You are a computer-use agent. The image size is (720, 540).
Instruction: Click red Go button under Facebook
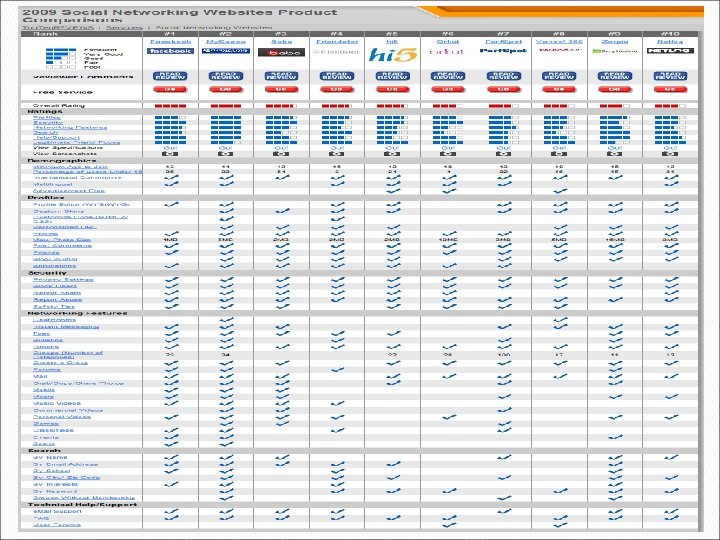[x=170, y=90]
